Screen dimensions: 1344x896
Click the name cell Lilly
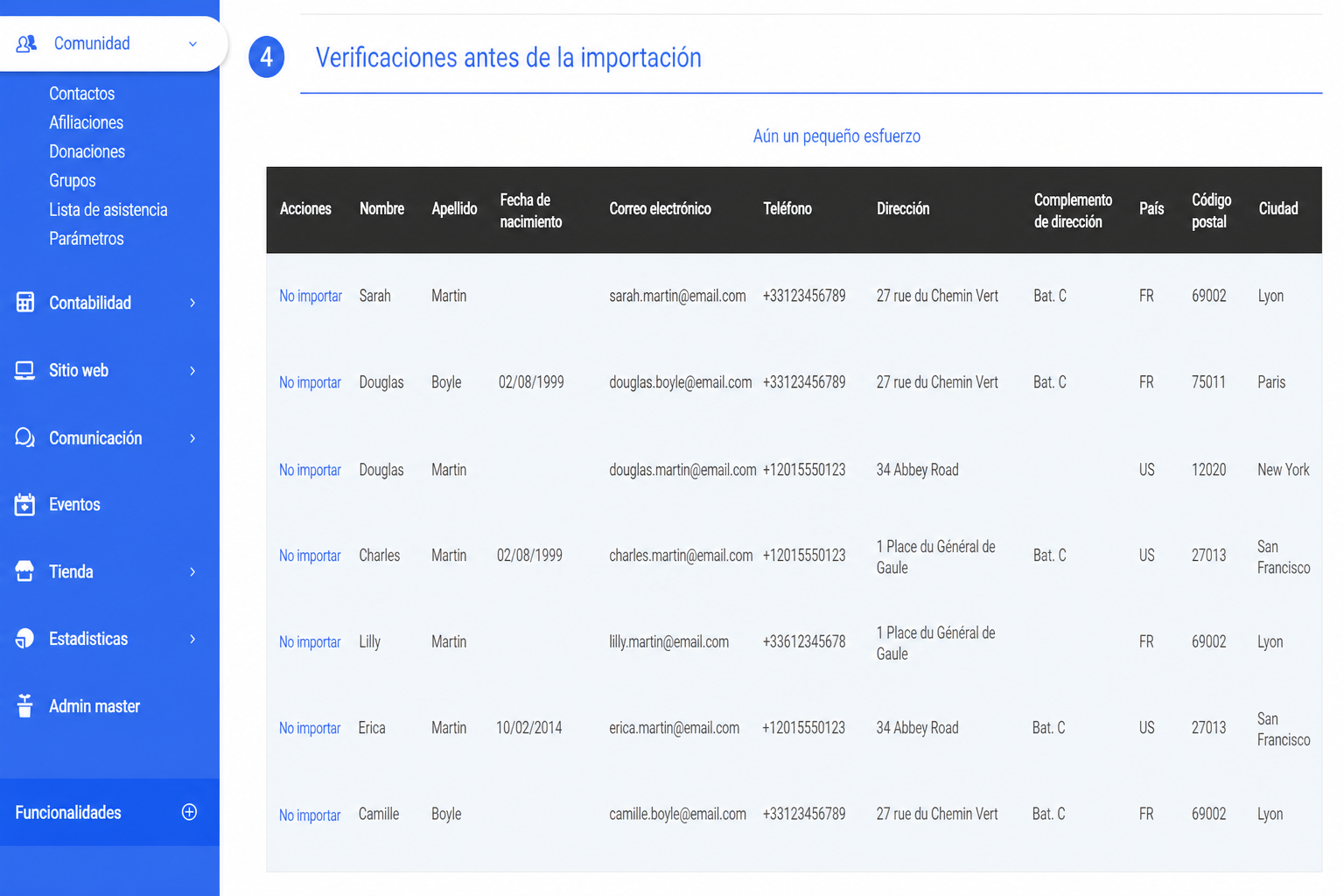[x=369, y=642]
